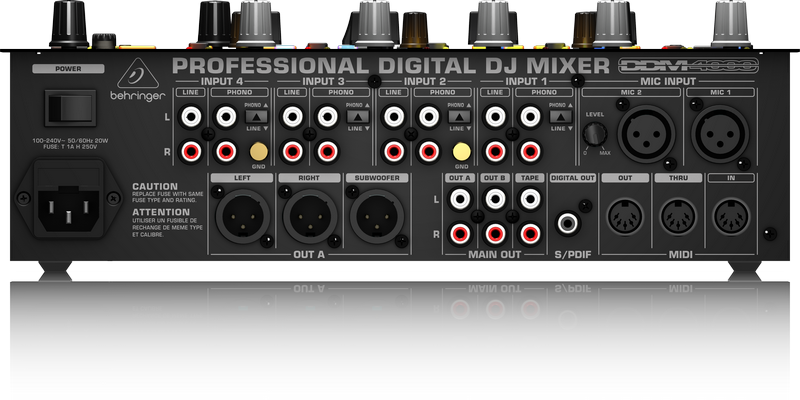Image resolution: width=800 pixels, height=400 pixels.
Task: Select the MIC 1 XLR connector
Action: pos(720,134)
